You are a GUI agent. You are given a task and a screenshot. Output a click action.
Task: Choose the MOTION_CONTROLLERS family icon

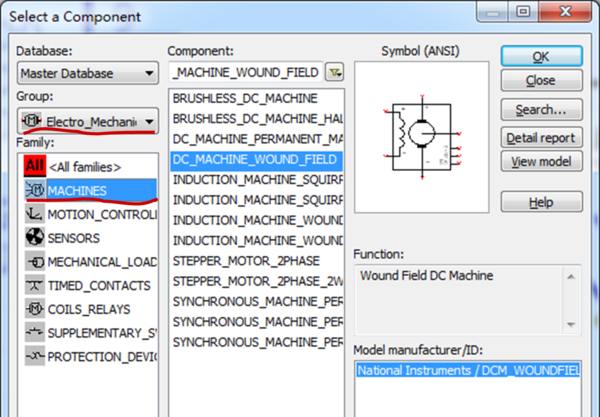click(x=33, y=214)
